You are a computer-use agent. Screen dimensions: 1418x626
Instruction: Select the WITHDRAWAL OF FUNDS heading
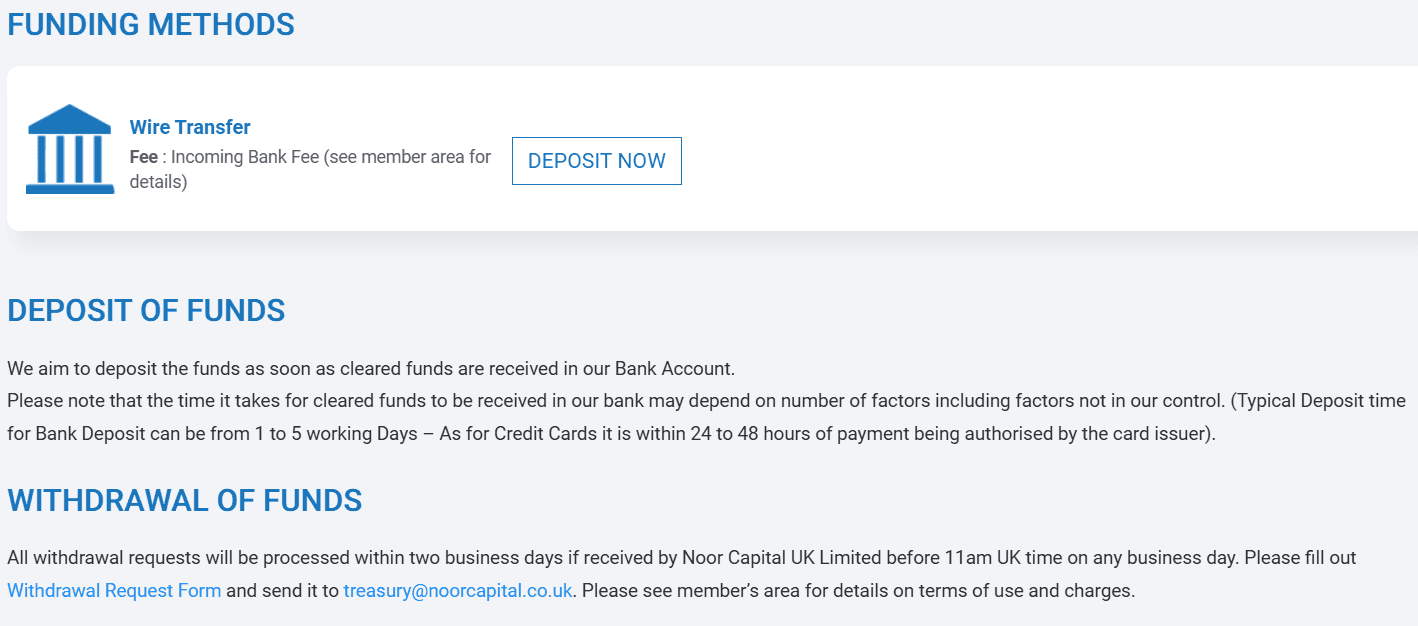coord(184,500)
